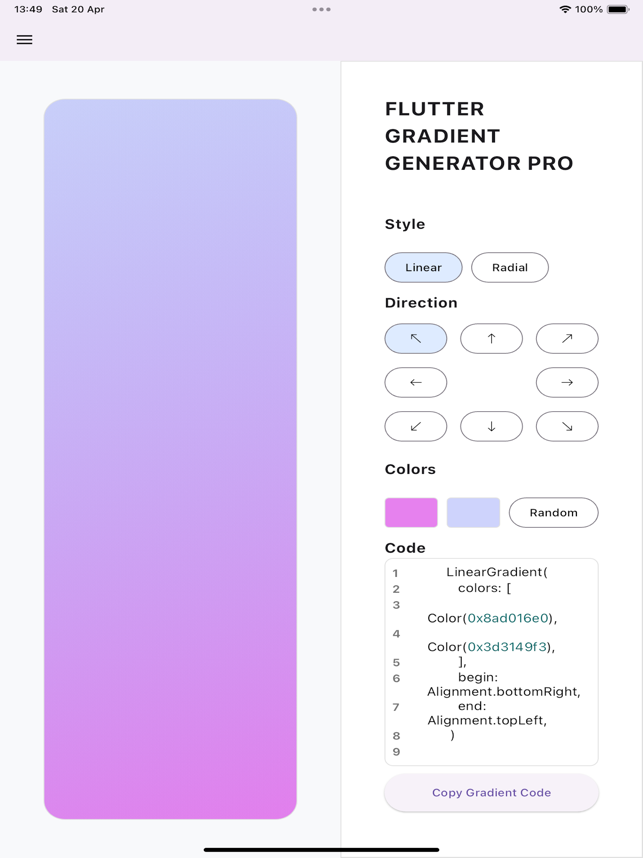Select the downward direction arrow
Viewport: 643px width, 858px height.
click(x=491, y=426)
